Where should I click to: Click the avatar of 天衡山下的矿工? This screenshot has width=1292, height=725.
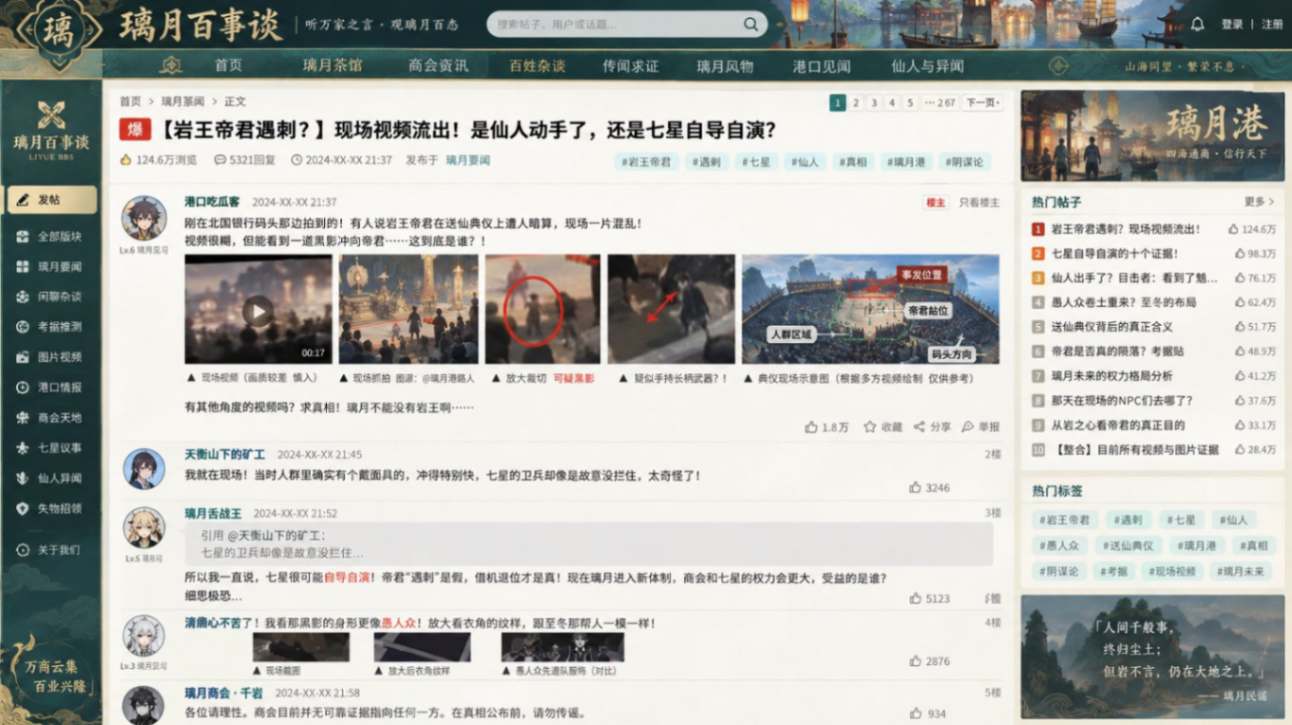click(144, 469)
